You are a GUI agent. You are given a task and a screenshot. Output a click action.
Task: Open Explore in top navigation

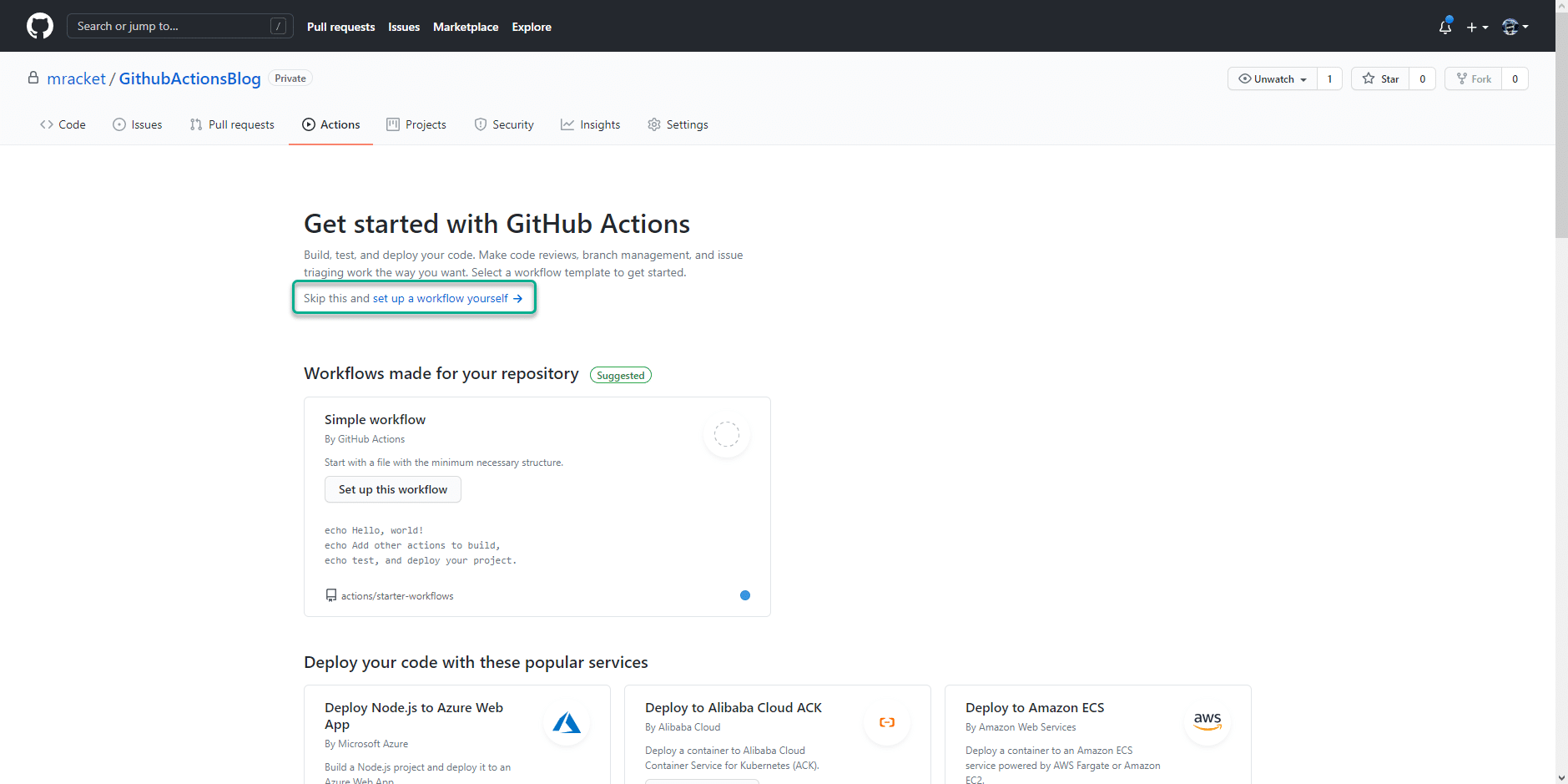pyautogui.click(x=532, y=27)
